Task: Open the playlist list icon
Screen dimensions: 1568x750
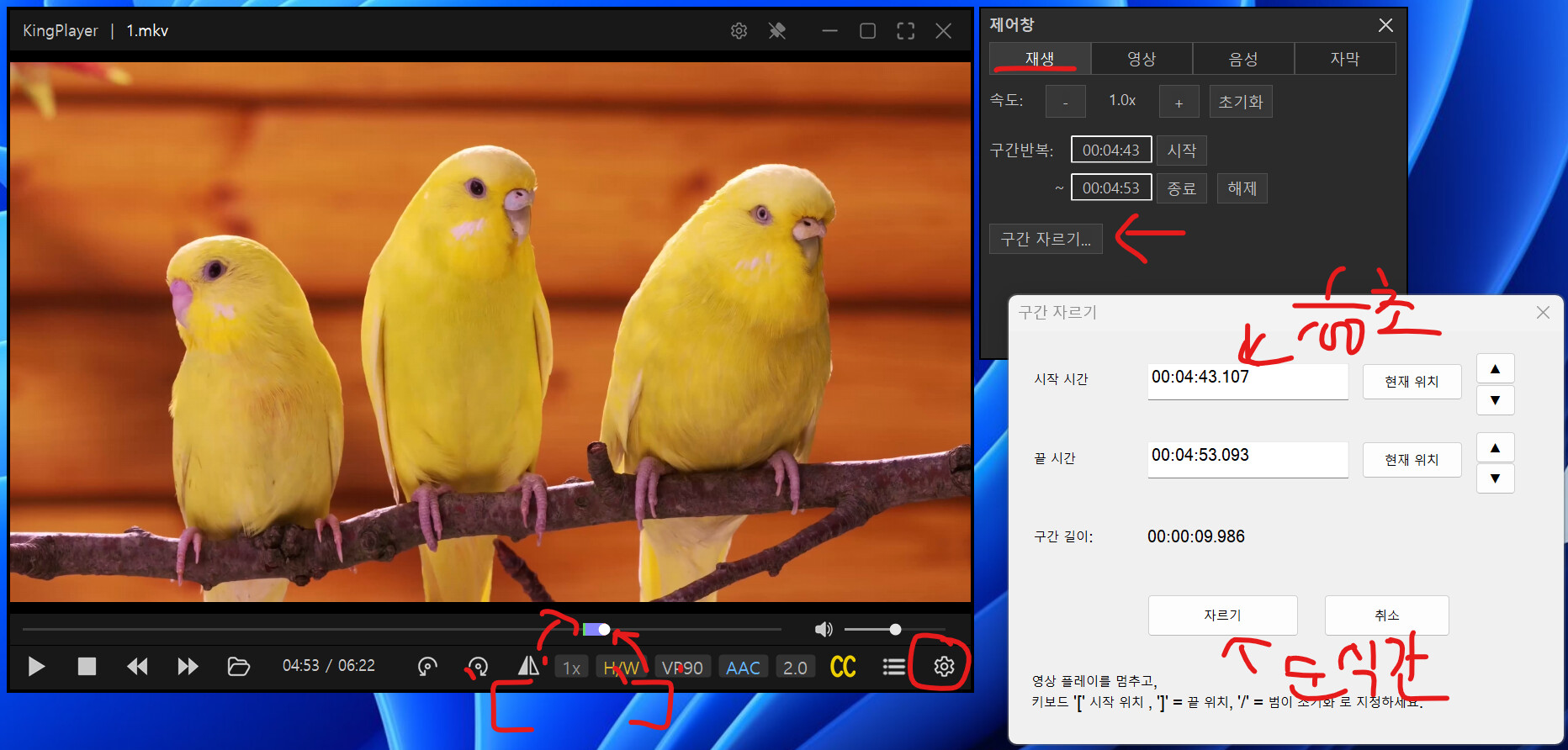Action: [x=893, y=667]
